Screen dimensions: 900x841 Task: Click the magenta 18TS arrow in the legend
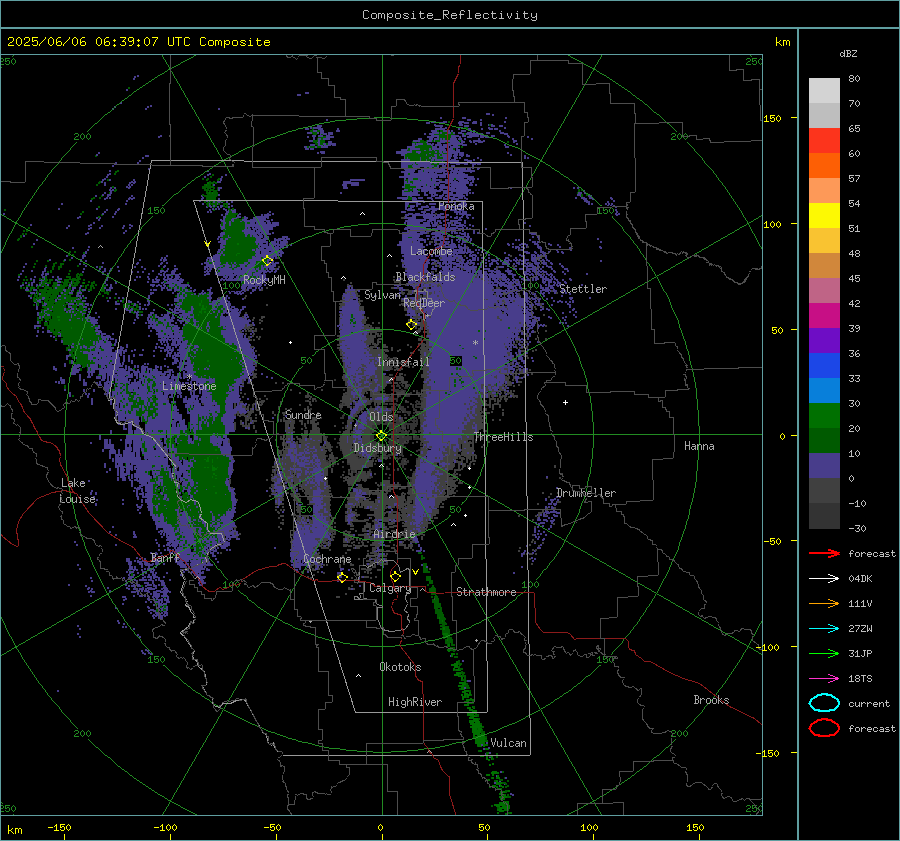point(824,678)
